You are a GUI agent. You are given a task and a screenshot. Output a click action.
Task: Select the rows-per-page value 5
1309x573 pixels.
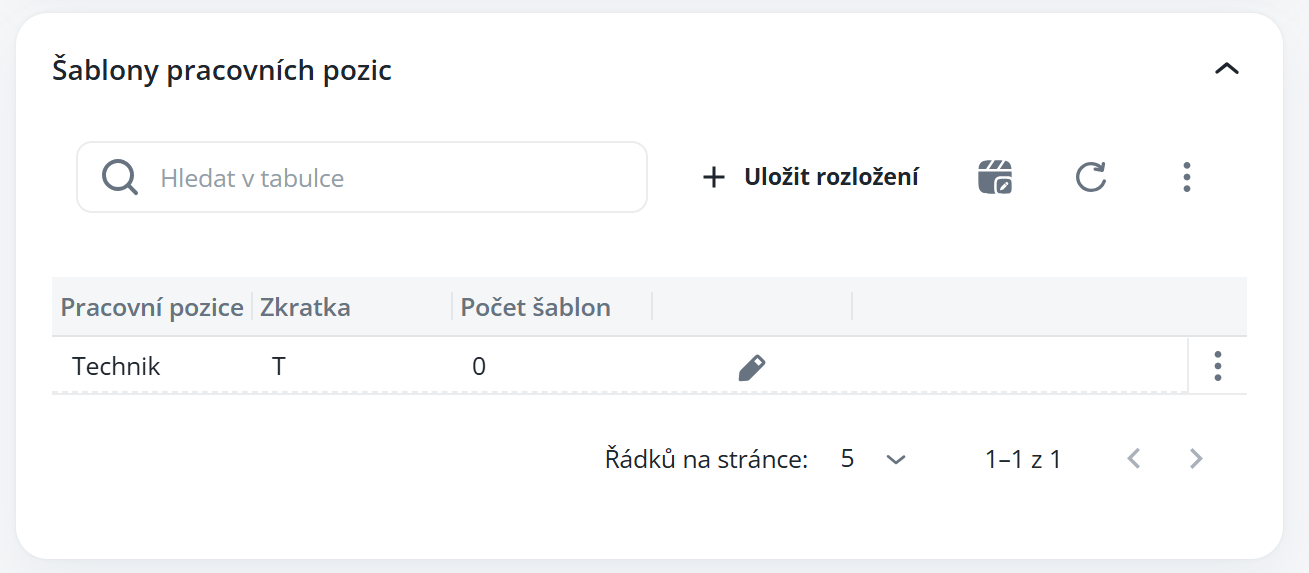[x=848, y=459]
